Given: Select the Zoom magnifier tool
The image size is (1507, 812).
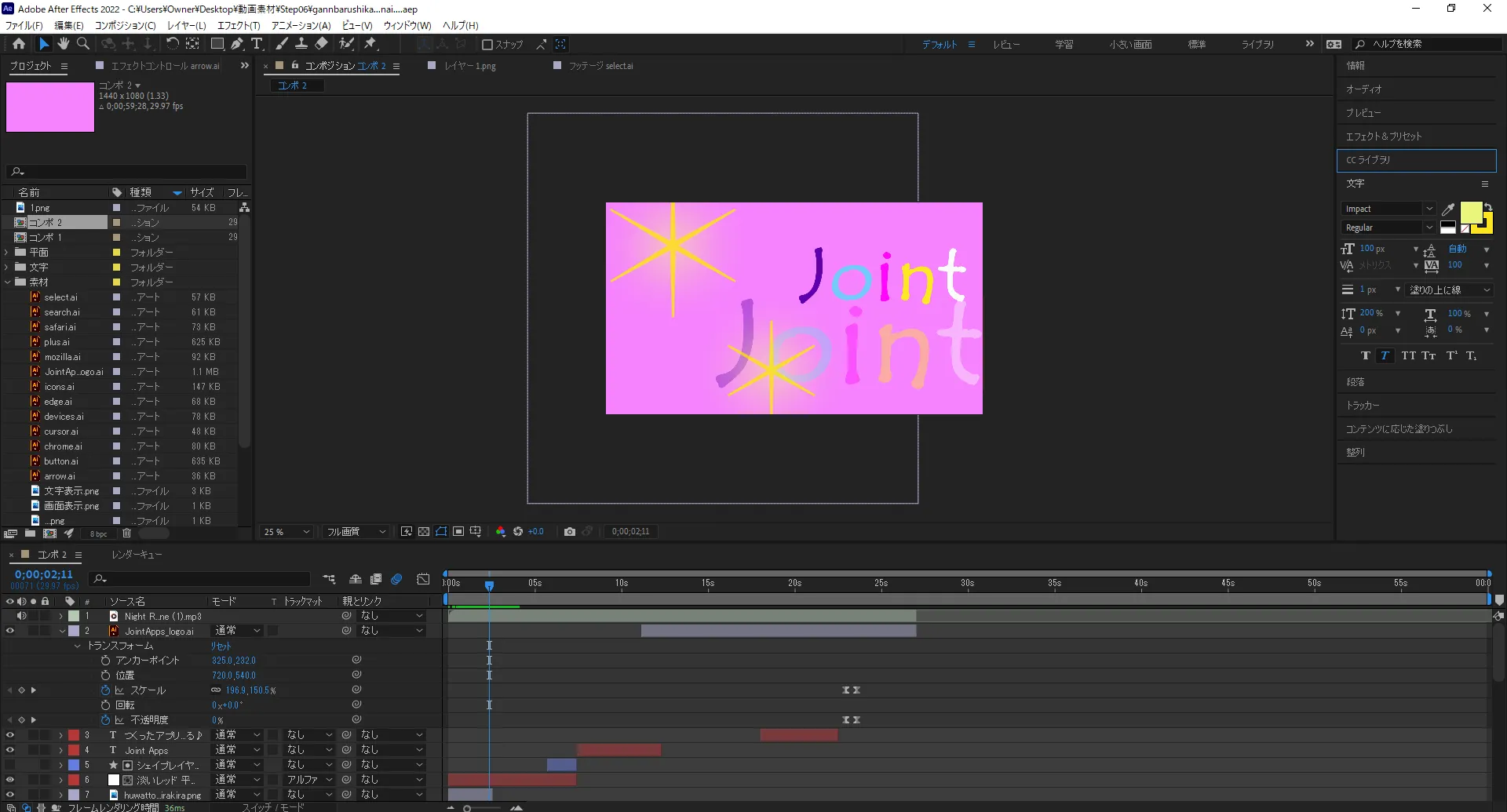Looking at the screenshot, I should tap(83, 44).
